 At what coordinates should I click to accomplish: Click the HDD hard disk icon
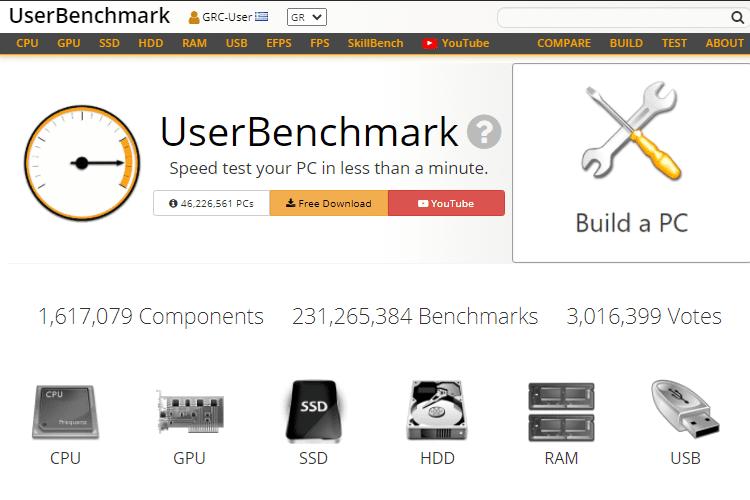[x=437, y=411]
